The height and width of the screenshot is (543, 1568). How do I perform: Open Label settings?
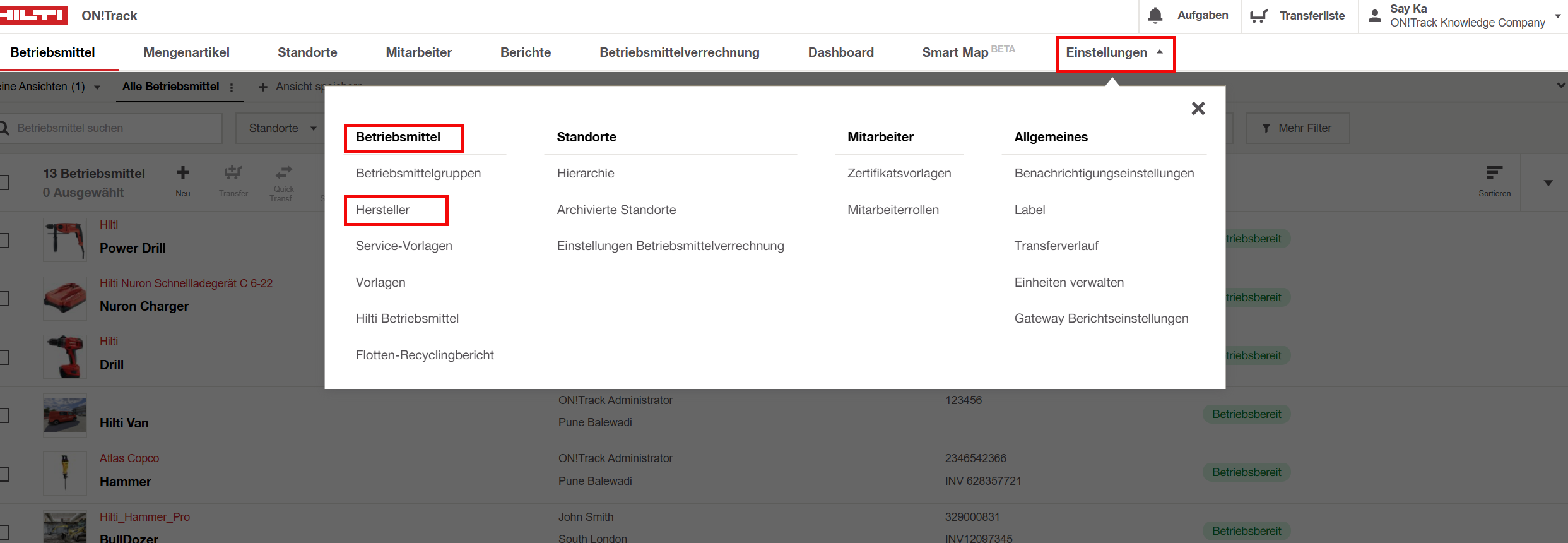[1030, 210]
